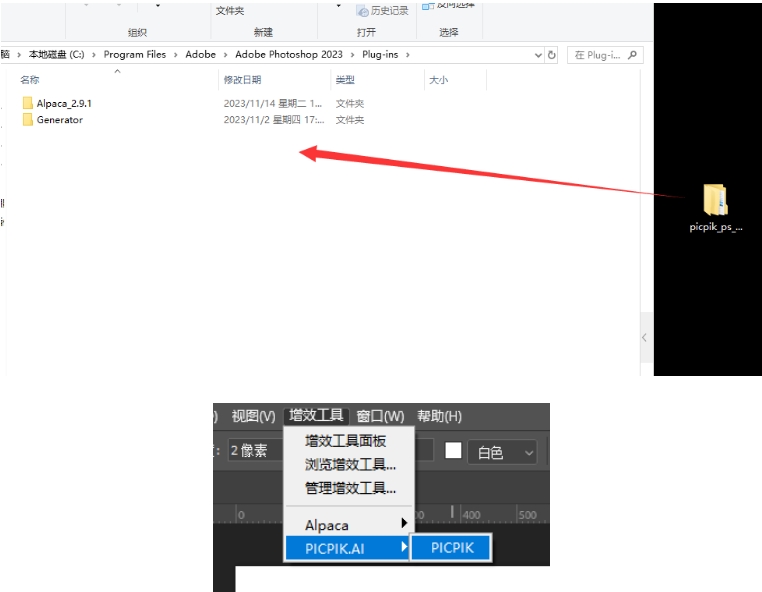
Task: Open the 增效工具 menu
Action: coord(316,416)
